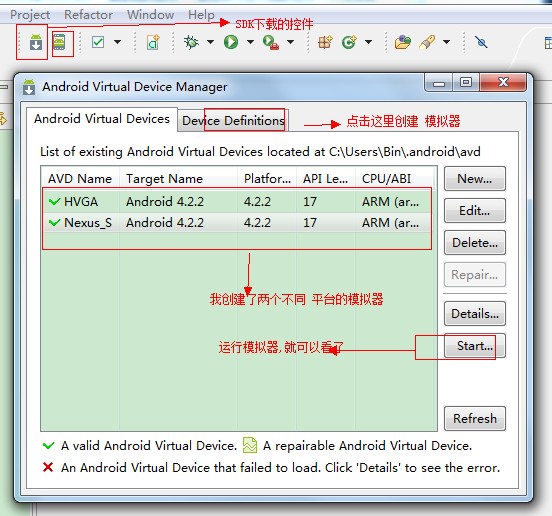The width and height of the screenshot is (552, 516).
Task: Click the Debug bug icon
Action: point(191,42)
